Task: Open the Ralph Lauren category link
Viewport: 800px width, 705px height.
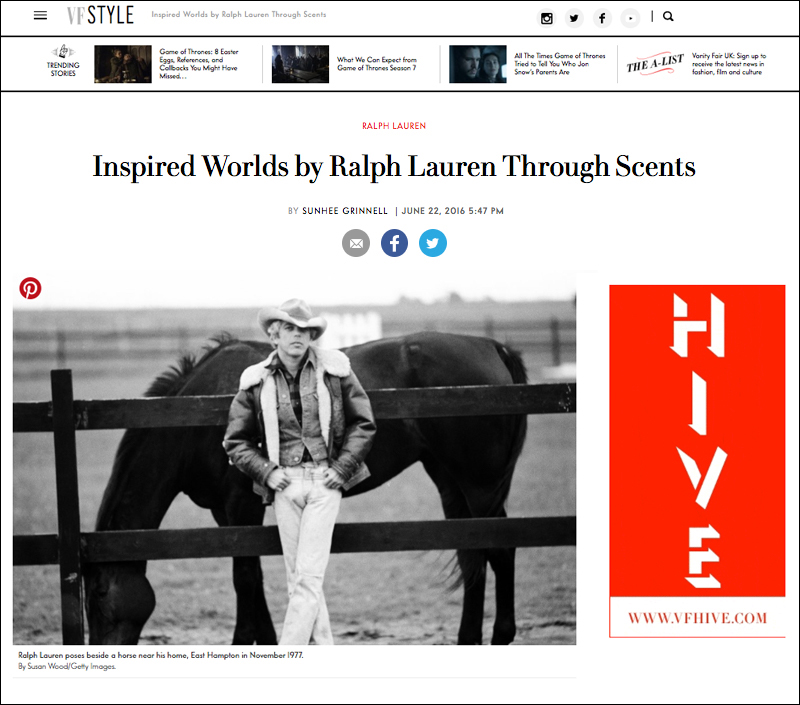Action: point(394,126)
